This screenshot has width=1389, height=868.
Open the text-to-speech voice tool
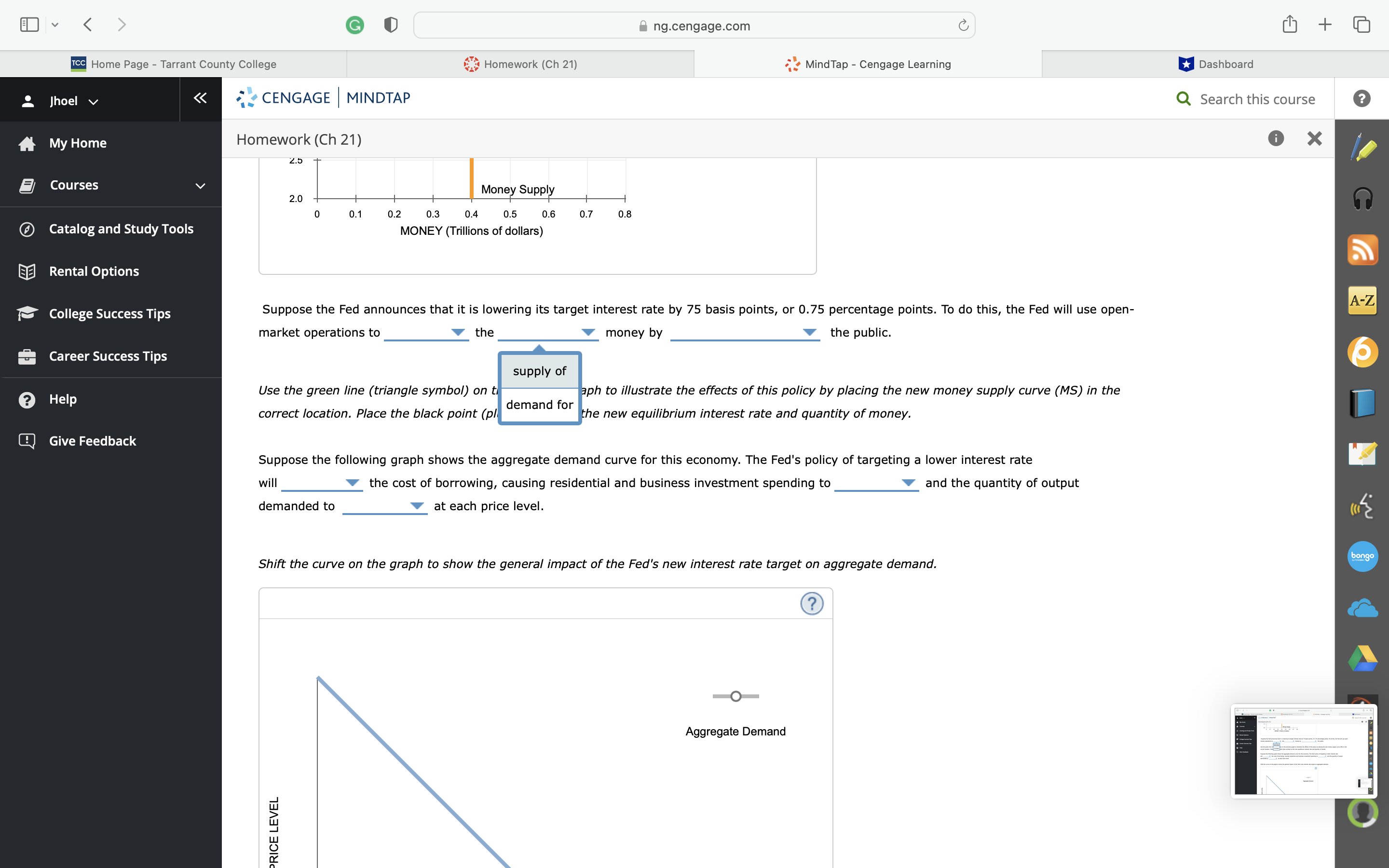[1363, 505]
